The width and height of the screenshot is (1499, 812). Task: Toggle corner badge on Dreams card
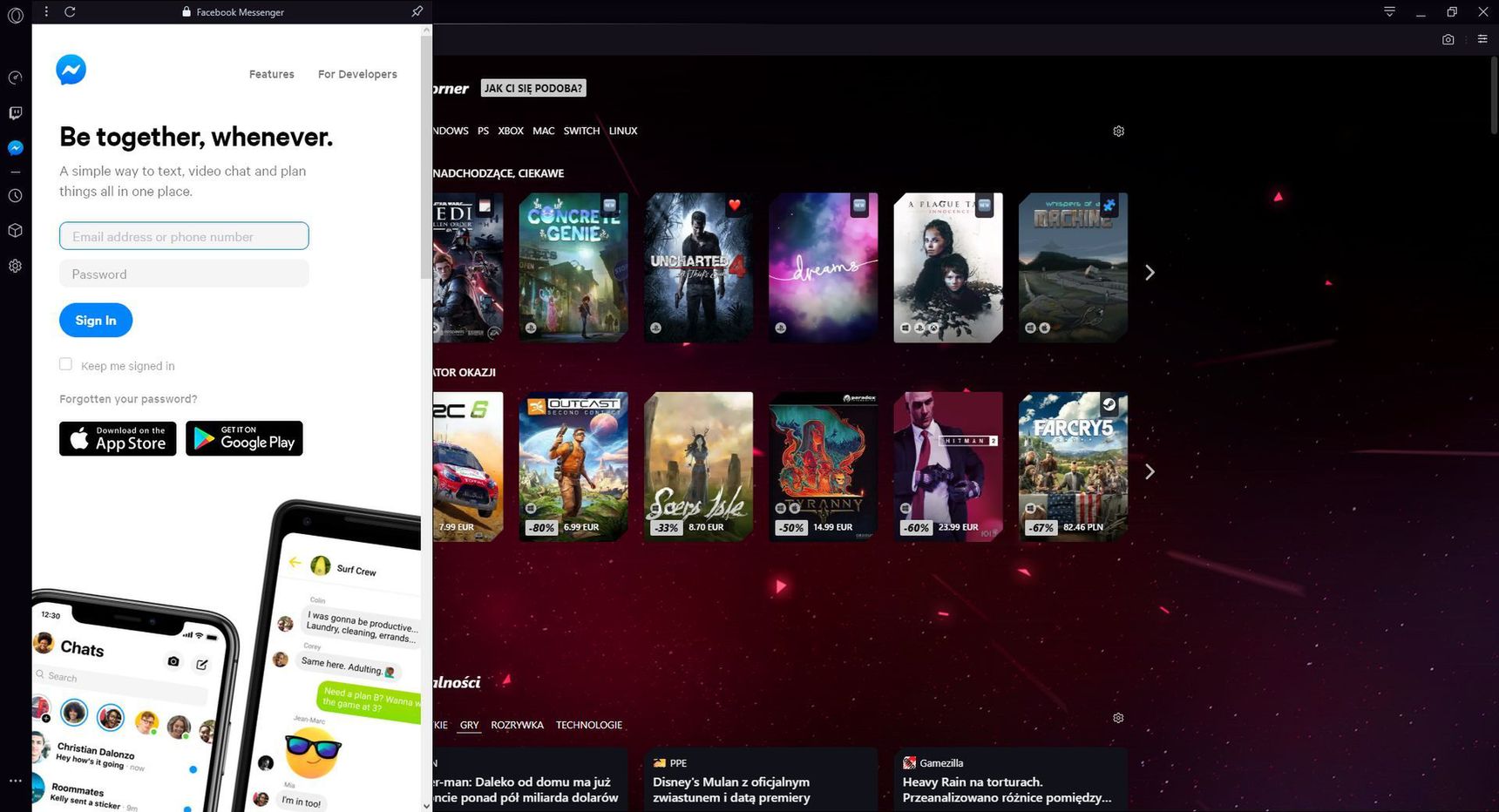(859, 206)
